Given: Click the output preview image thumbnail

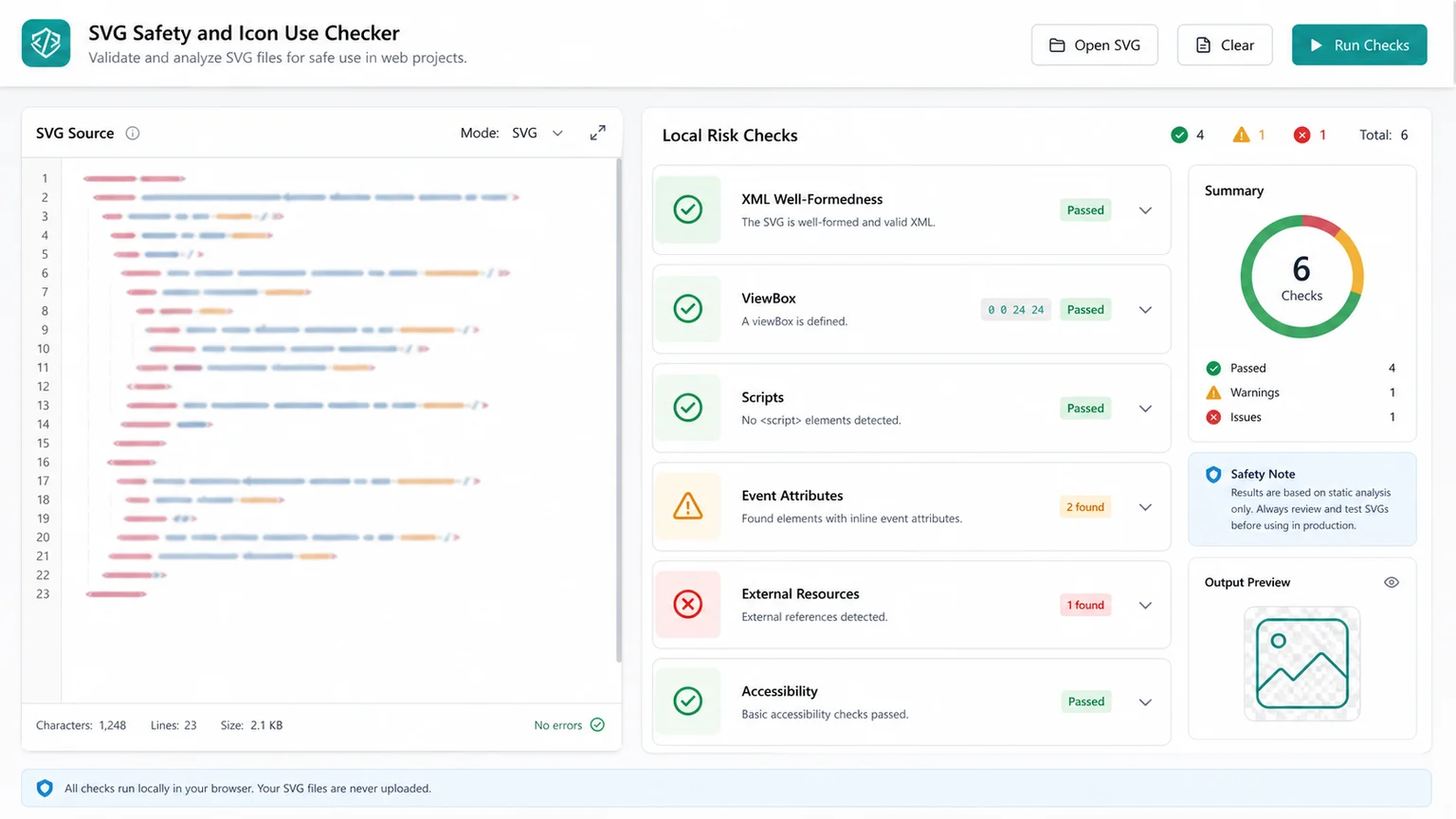Looking at the screenshot, I should tap(1302, 664).
